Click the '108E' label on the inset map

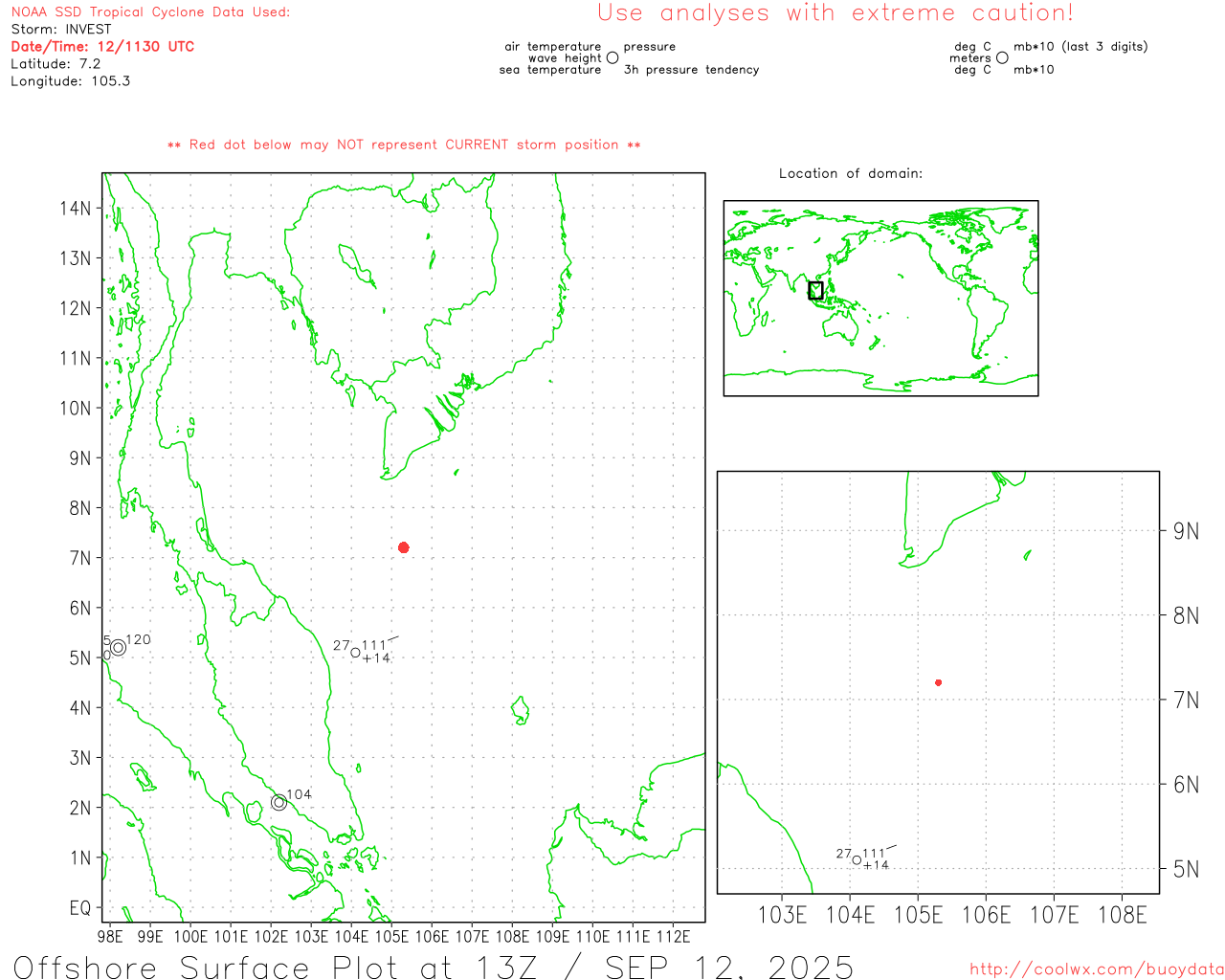[1122, 915]
